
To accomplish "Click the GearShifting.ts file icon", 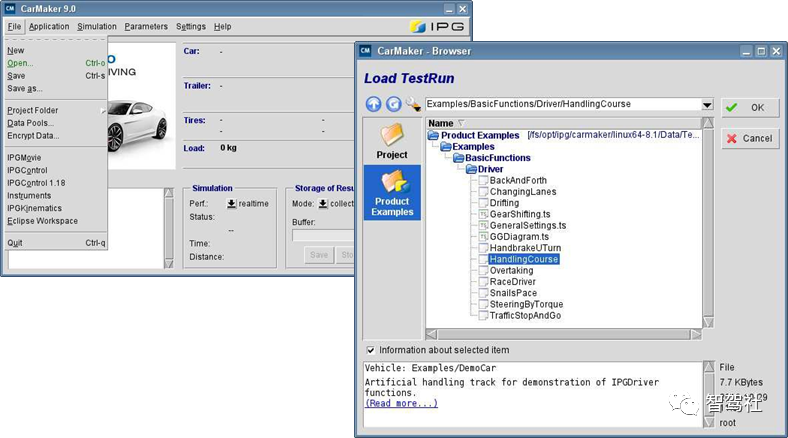I will click(483, 214).
